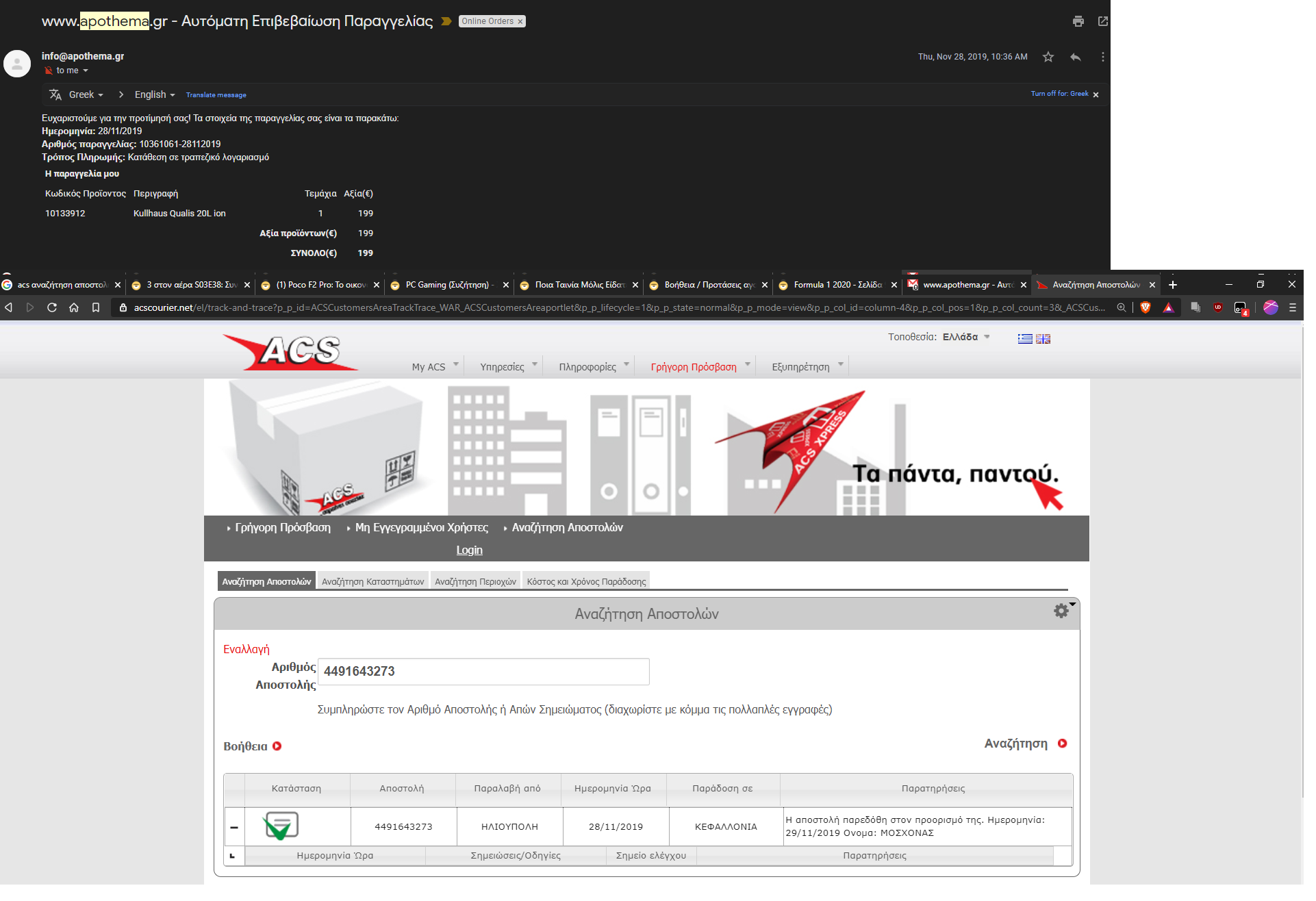
Task: Click the Αναζήτηση search button
Action: [1026, 744]
